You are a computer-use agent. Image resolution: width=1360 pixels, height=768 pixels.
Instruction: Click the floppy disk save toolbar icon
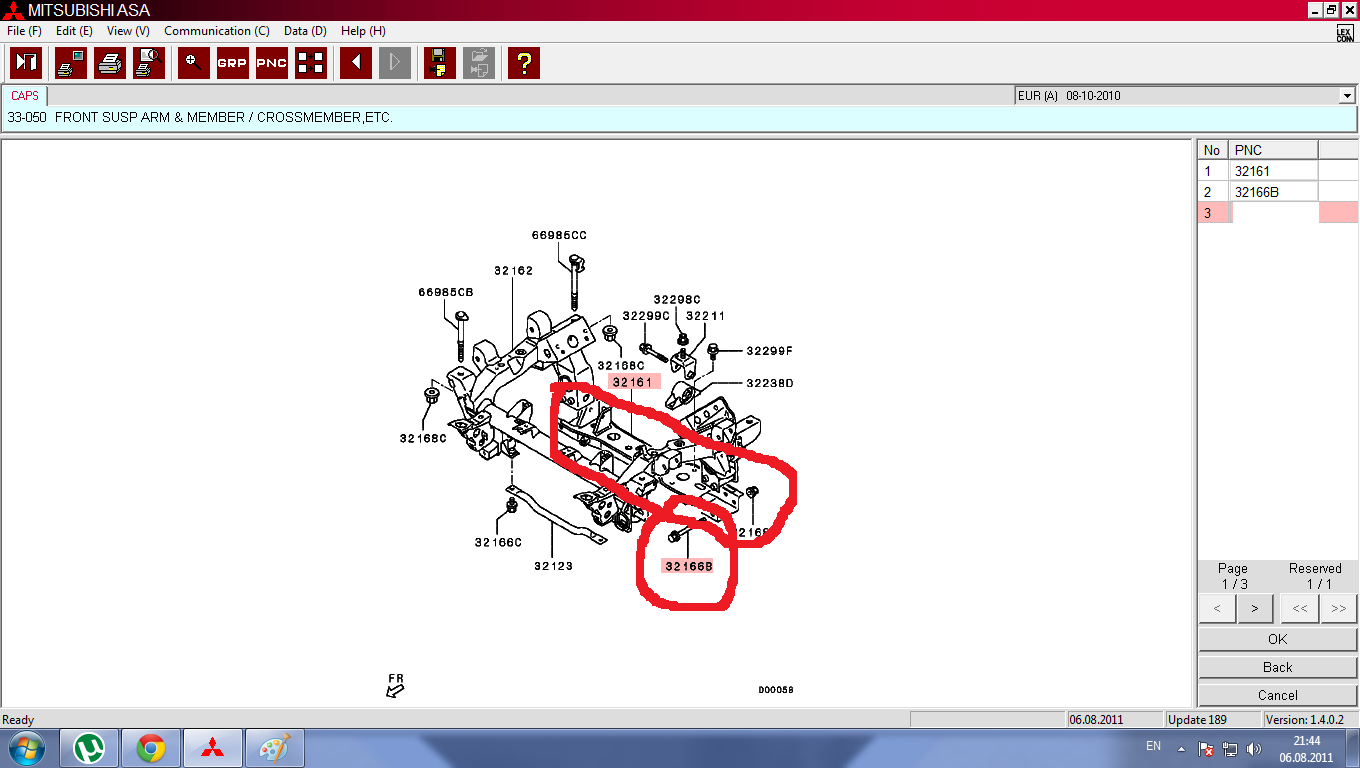[440, 63]
